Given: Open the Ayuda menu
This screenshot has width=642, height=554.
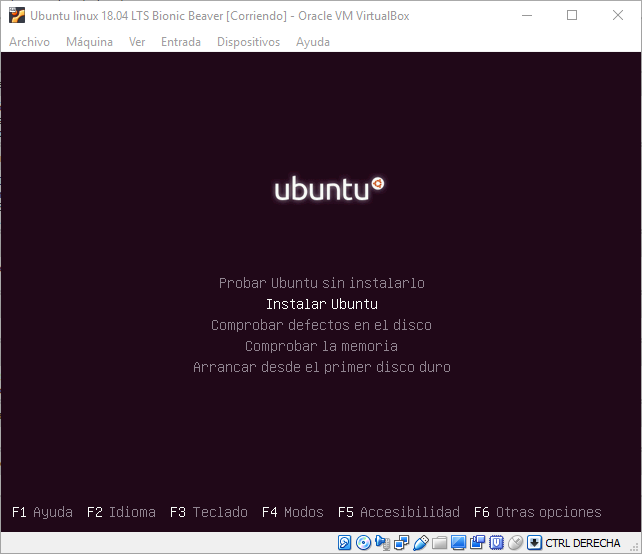Looking at the screenshot, I should [x=313, y=42].
